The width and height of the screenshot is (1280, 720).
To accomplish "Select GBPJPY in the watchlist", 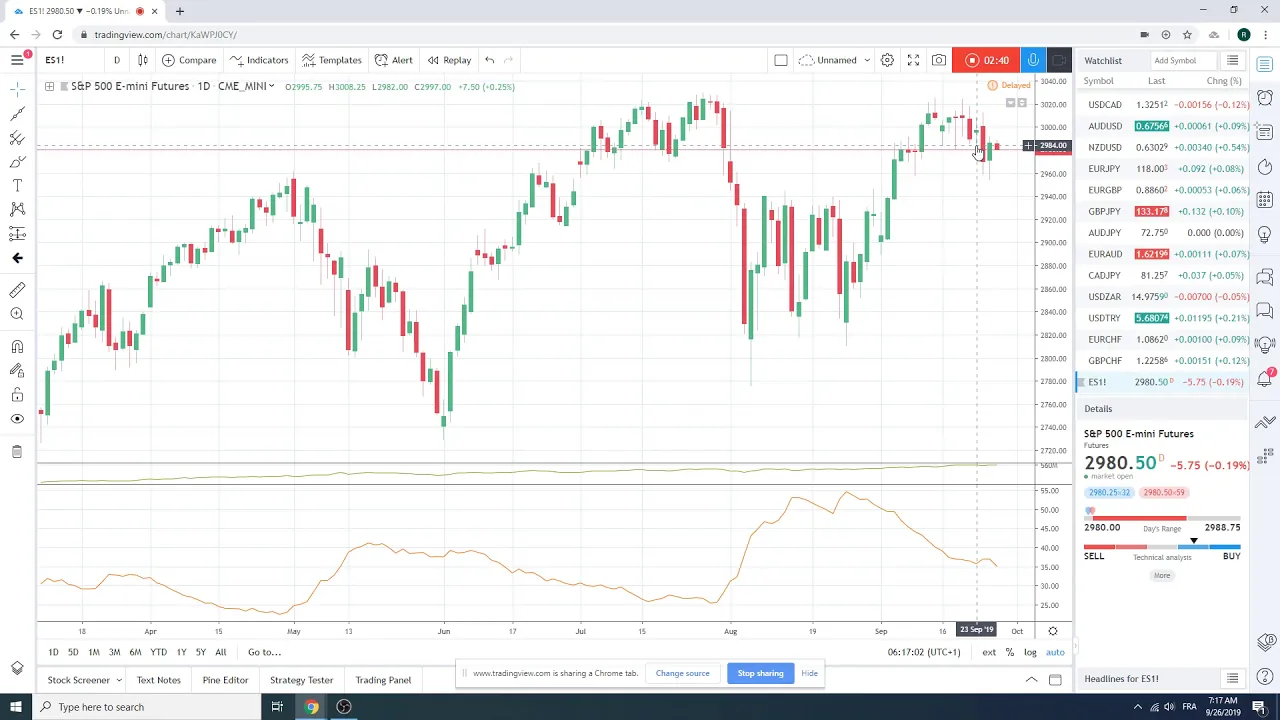I will click(1163, 212).
